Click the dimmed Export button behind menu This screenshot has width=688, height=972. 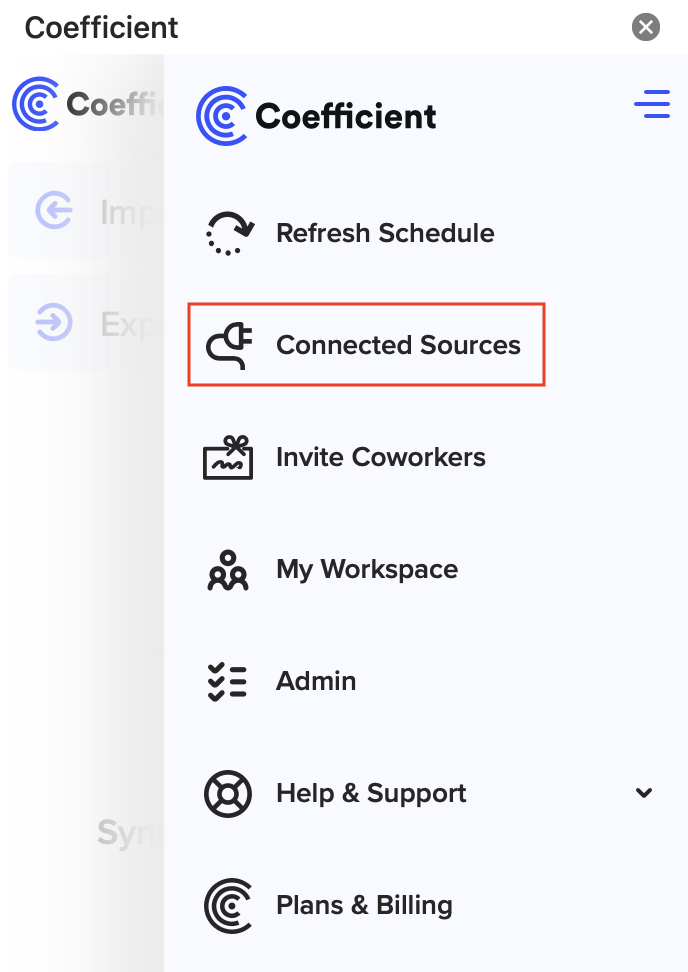[x=85, y=323]
